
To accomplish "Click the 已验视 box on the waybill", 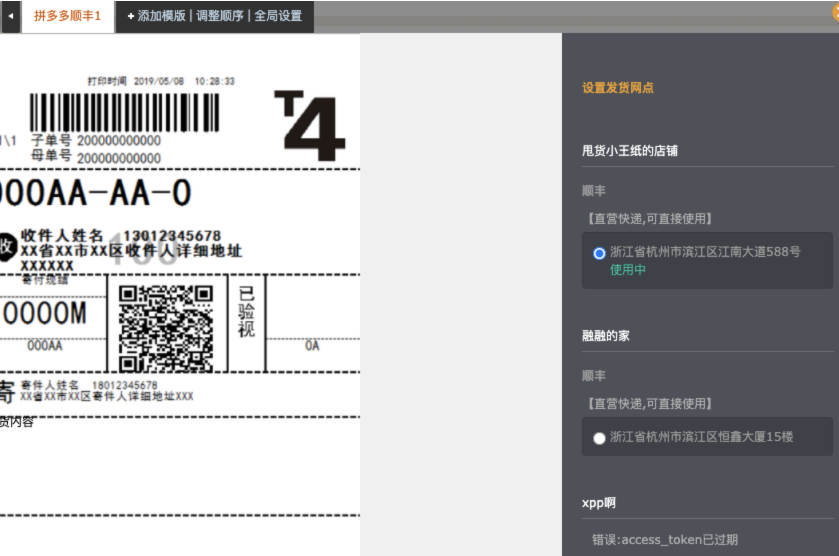I will [x=246, y=311].
